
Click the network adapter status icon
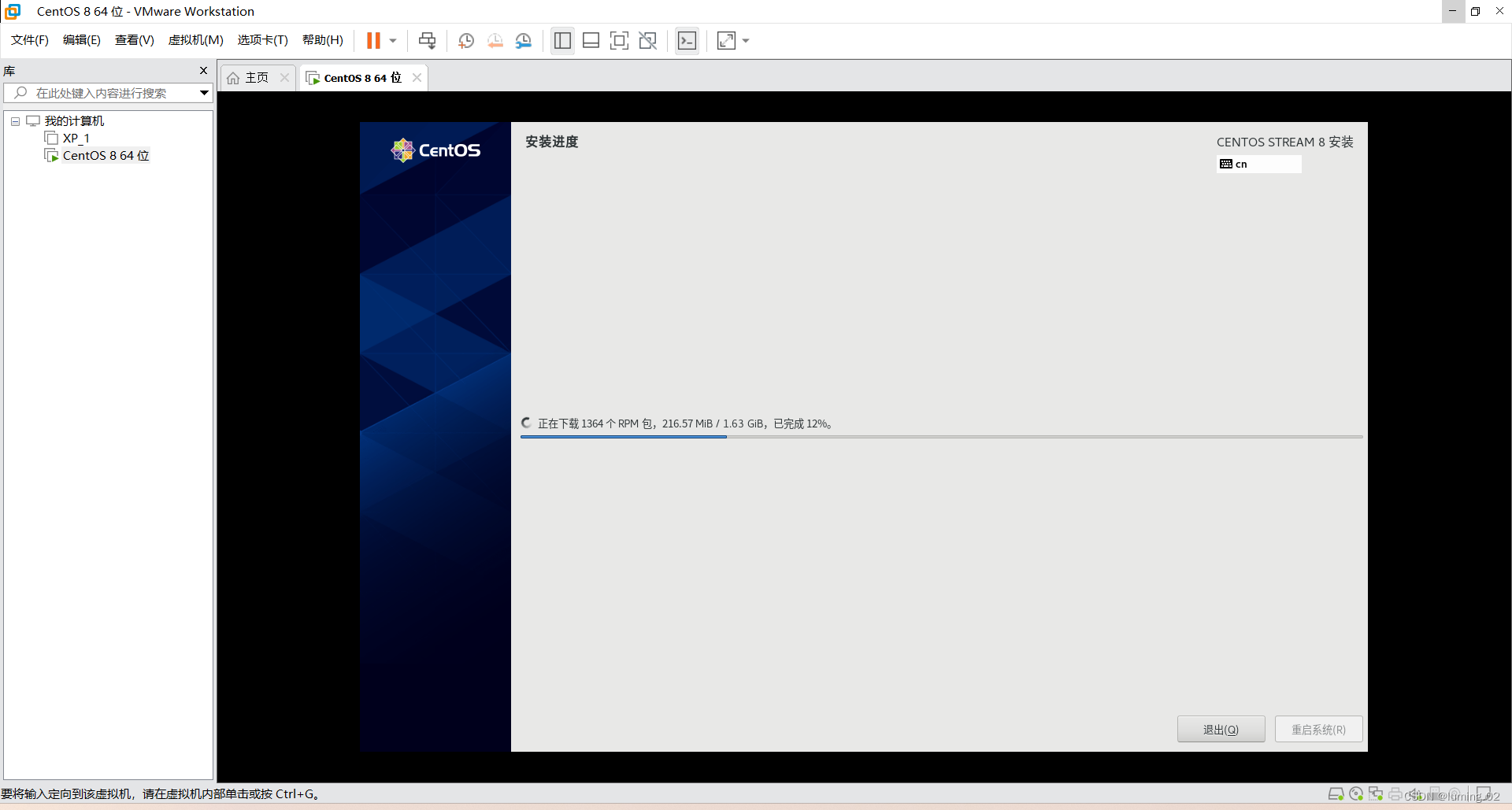1375,793
